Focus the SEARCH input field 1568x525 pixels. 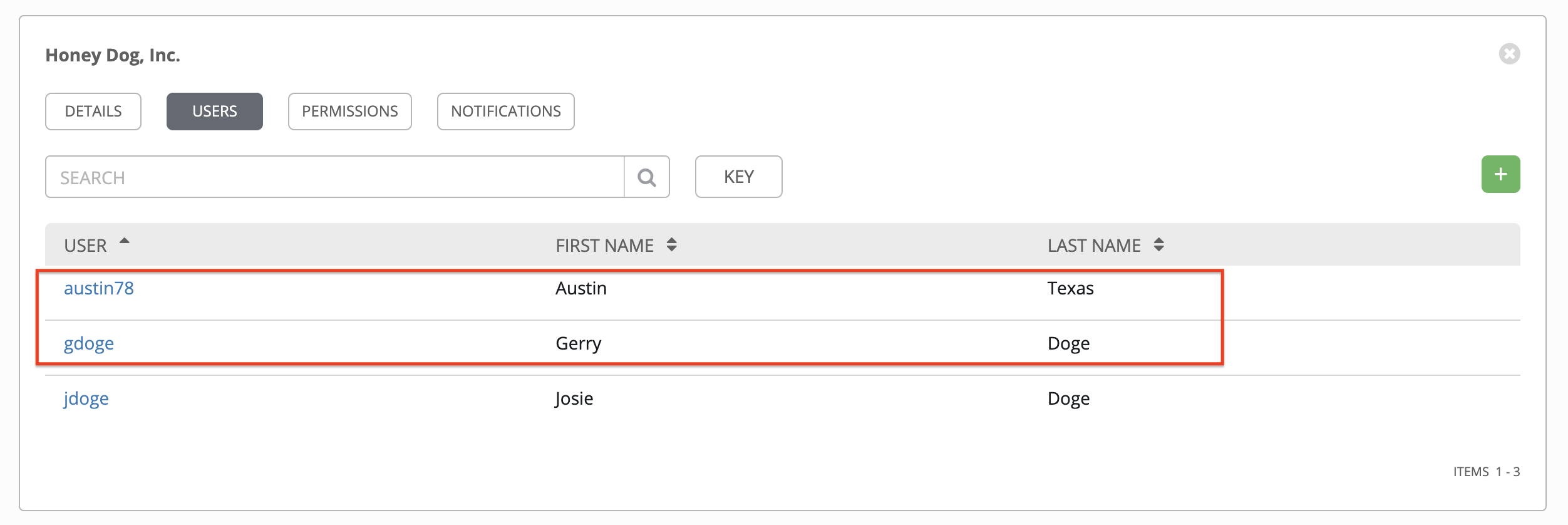pyautogui.click(x=335, y=177)
